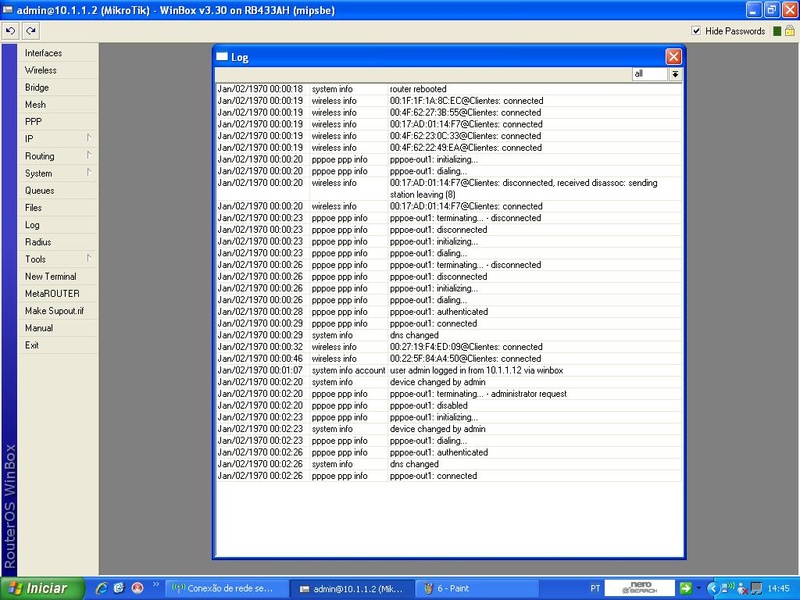
Task: Click the green status indicator square
Action: click(777, 31)
